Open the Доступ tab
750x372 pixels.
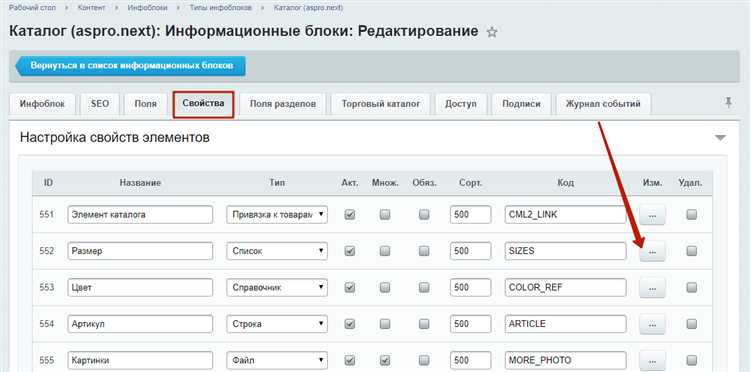click(461, 104)
